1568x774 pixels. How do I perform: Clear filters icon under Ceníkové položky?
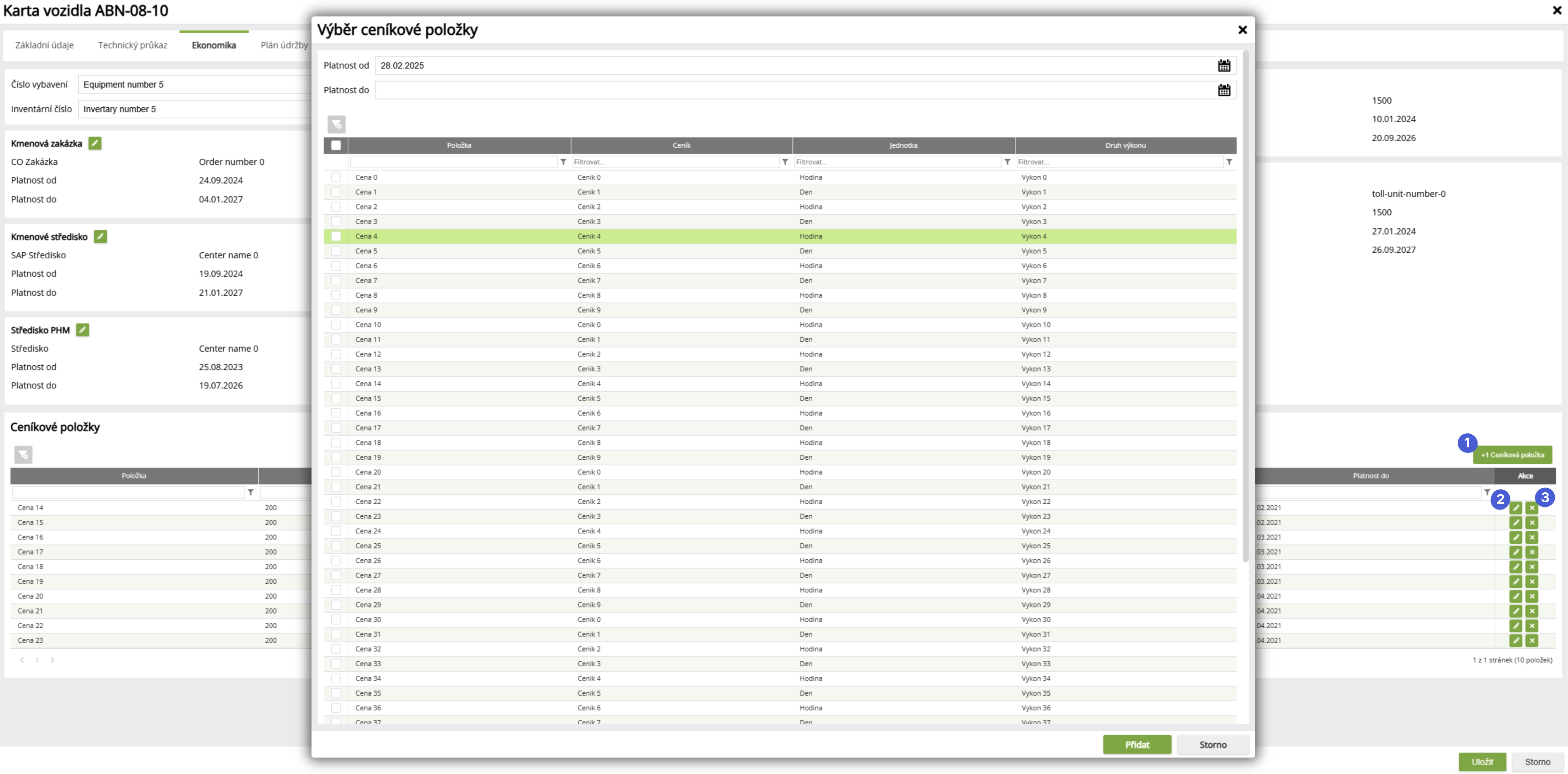click(x=23, y=455)
